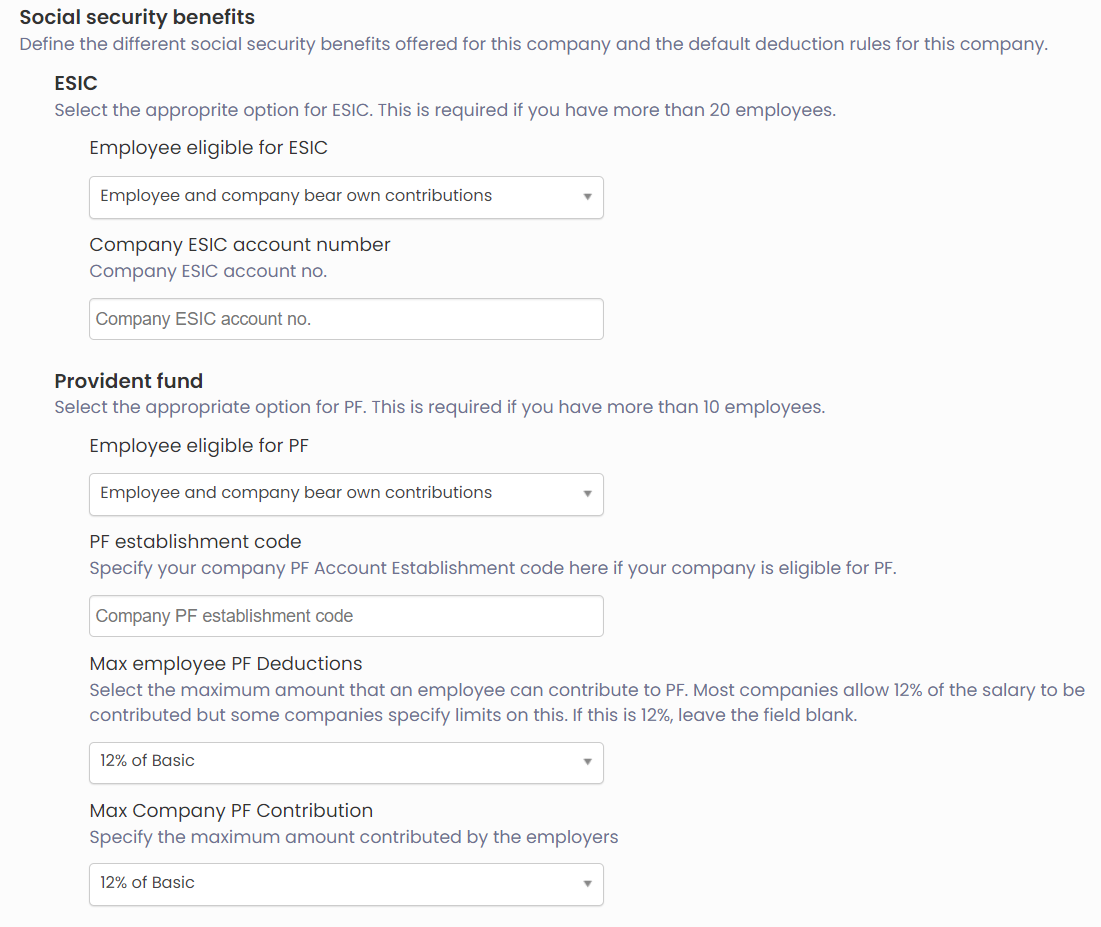1101x927 pixels.
Task: Click the arrow icon for Max Company PF Contribution
Action: coord(587,884)
